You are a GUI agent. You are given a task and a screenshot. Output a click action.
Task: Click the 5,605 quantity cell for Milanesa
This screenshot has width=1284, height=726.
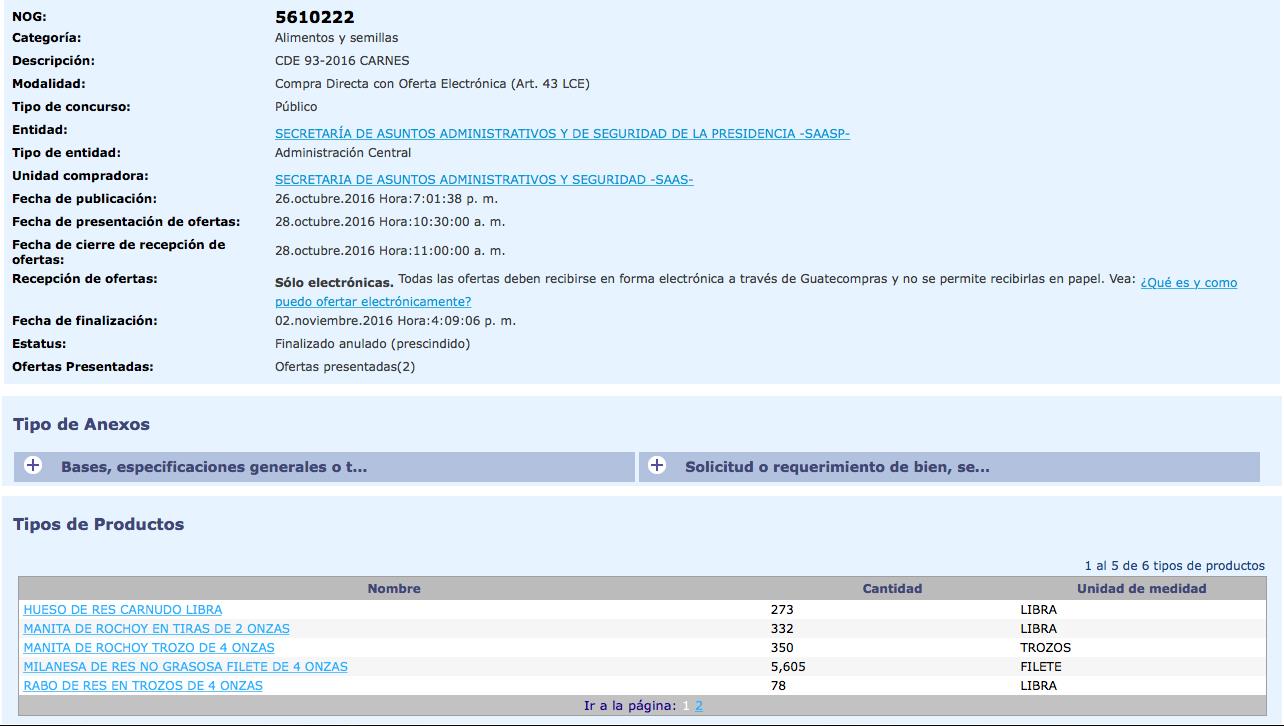pyautogui.click(x=788, y=667)
